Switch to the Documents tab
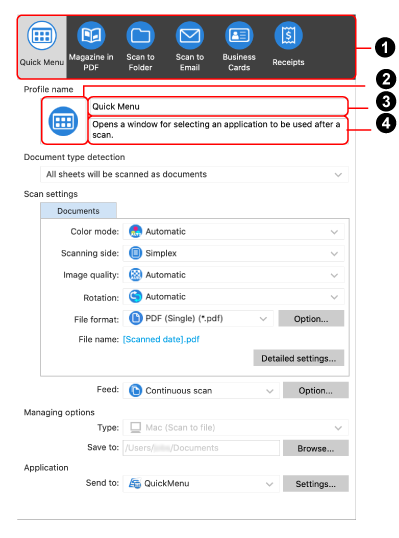This screenshot has height=538, width=399. (79, 211)
